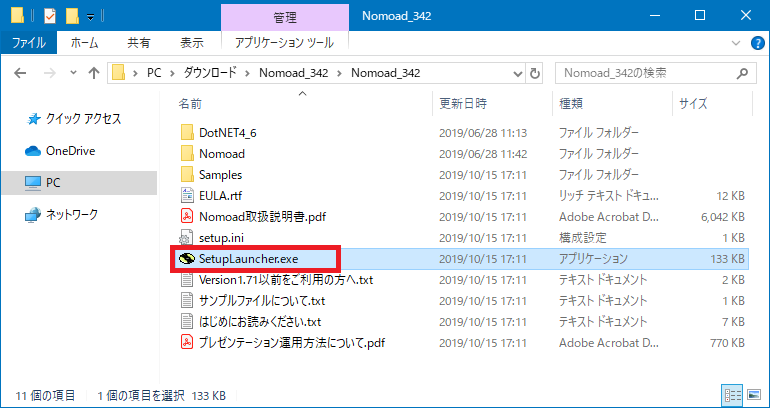Click the setup.ini gear file icon

(187, 238)
